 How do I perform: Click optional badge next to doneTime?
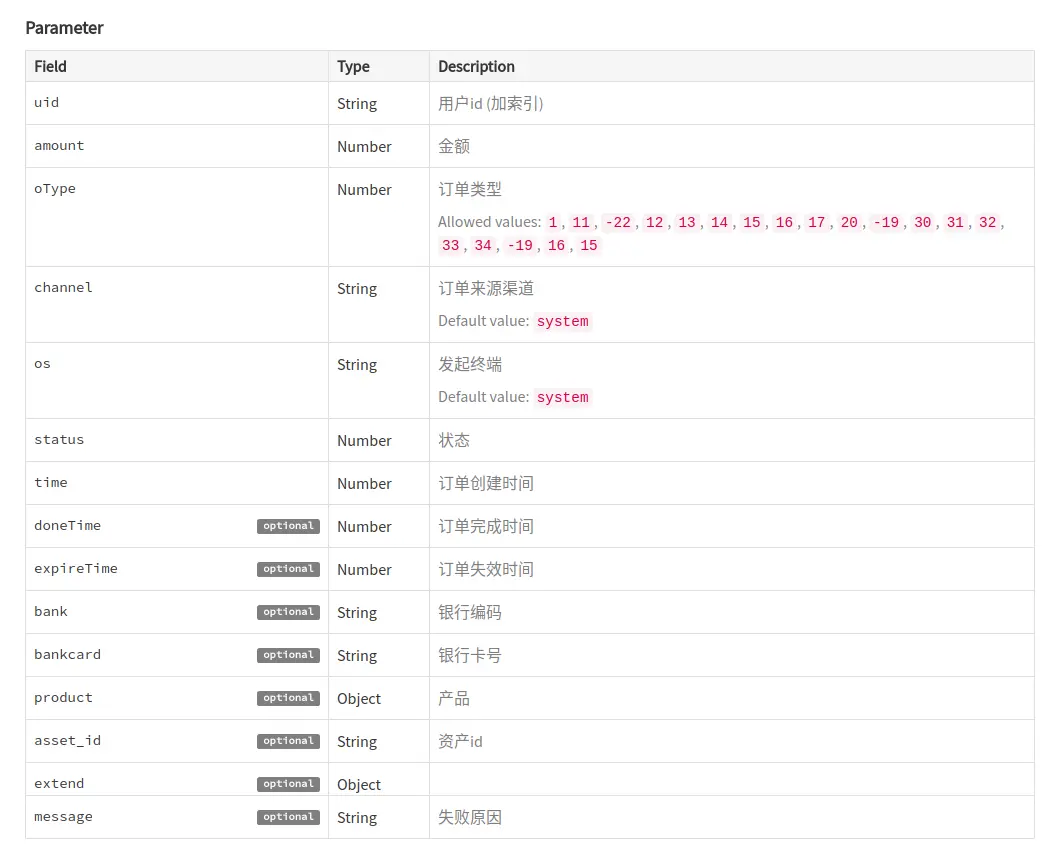[288, 526]
